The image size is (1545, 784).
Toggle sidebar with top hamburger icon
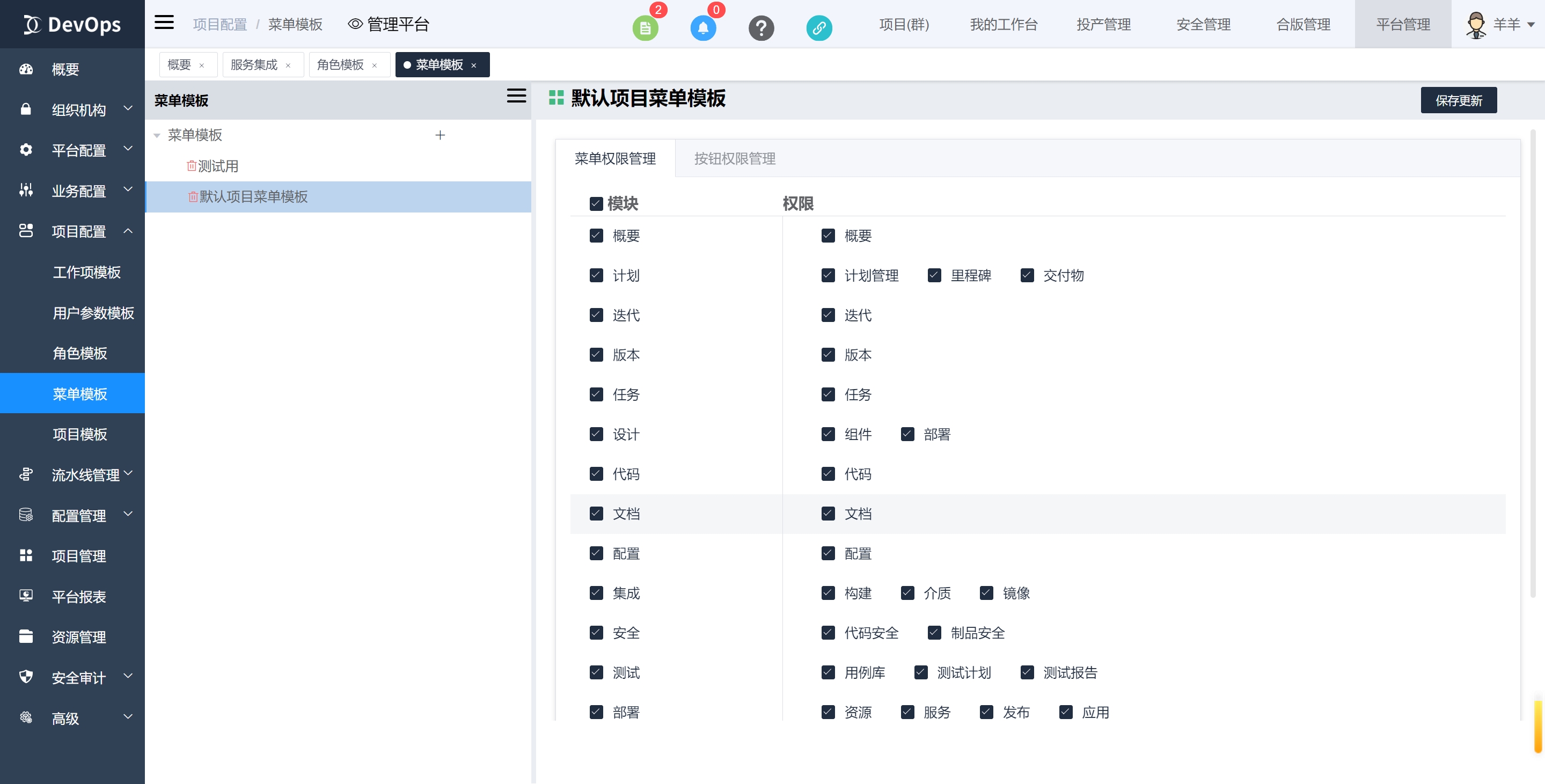(164, 23)
